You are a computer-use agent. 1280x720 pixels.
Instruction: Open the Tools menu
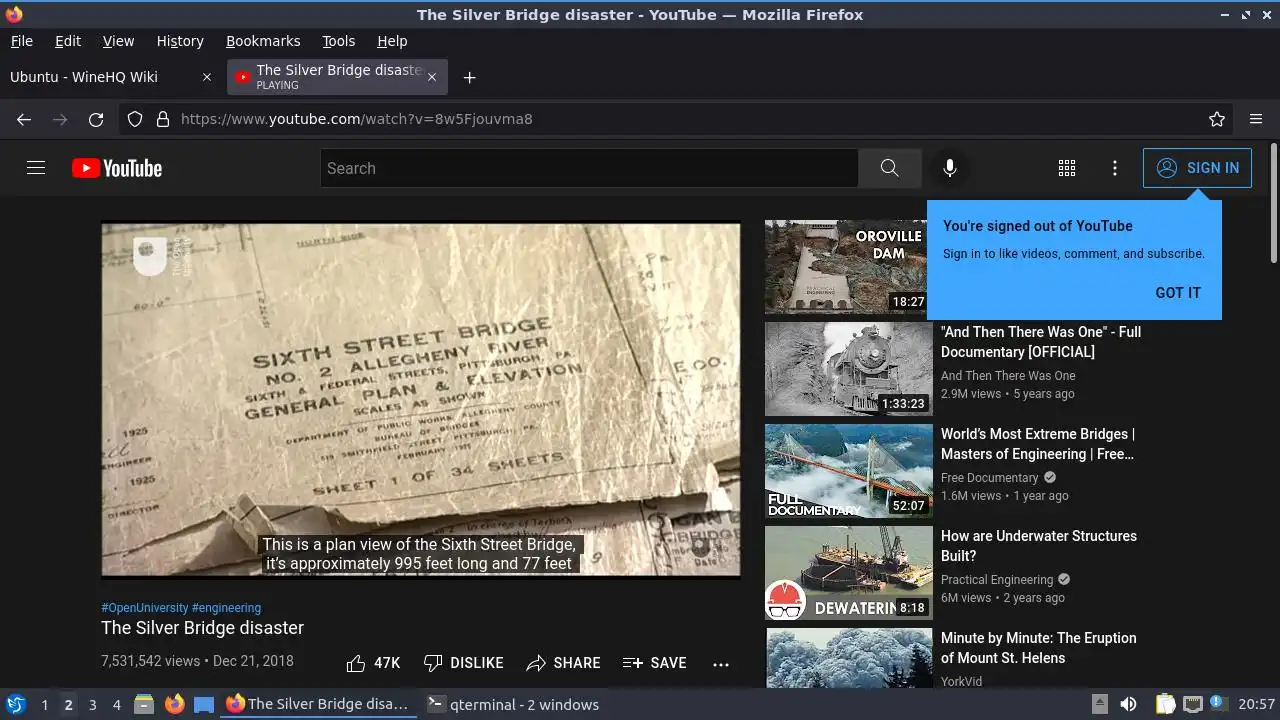click(x=338, y=41)
